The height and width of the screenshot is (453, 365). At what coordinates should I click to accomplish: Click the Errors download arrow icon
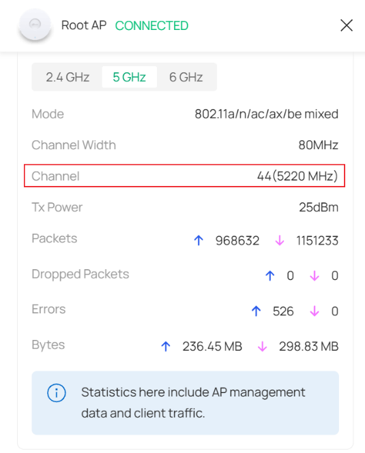tap(314, 311)
